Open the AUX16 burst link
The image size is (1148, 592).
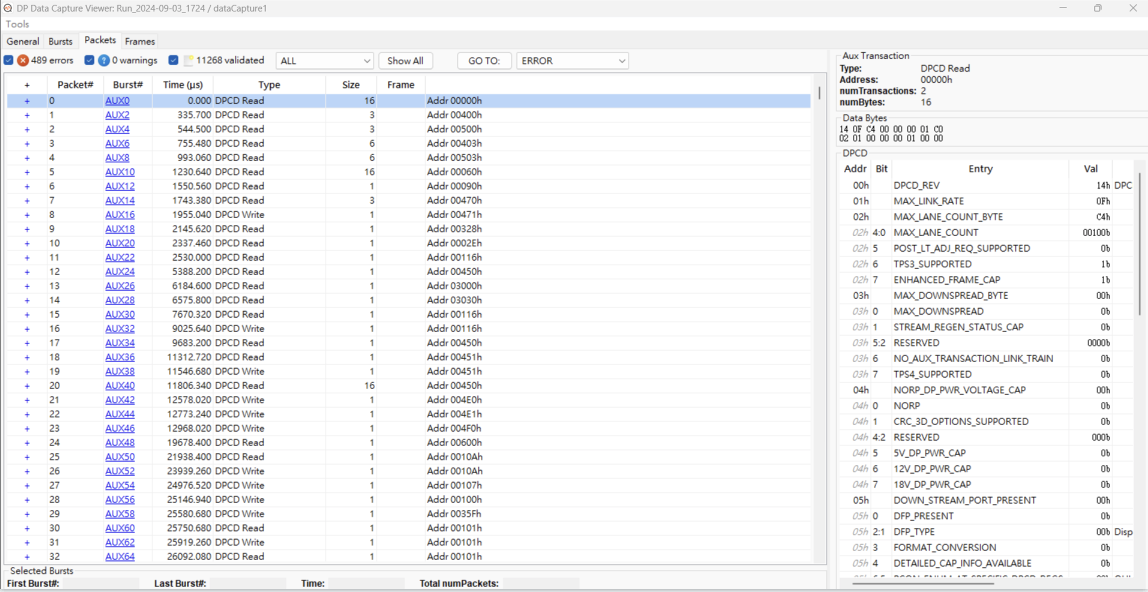pyautogui.click(x=119, y=214)
